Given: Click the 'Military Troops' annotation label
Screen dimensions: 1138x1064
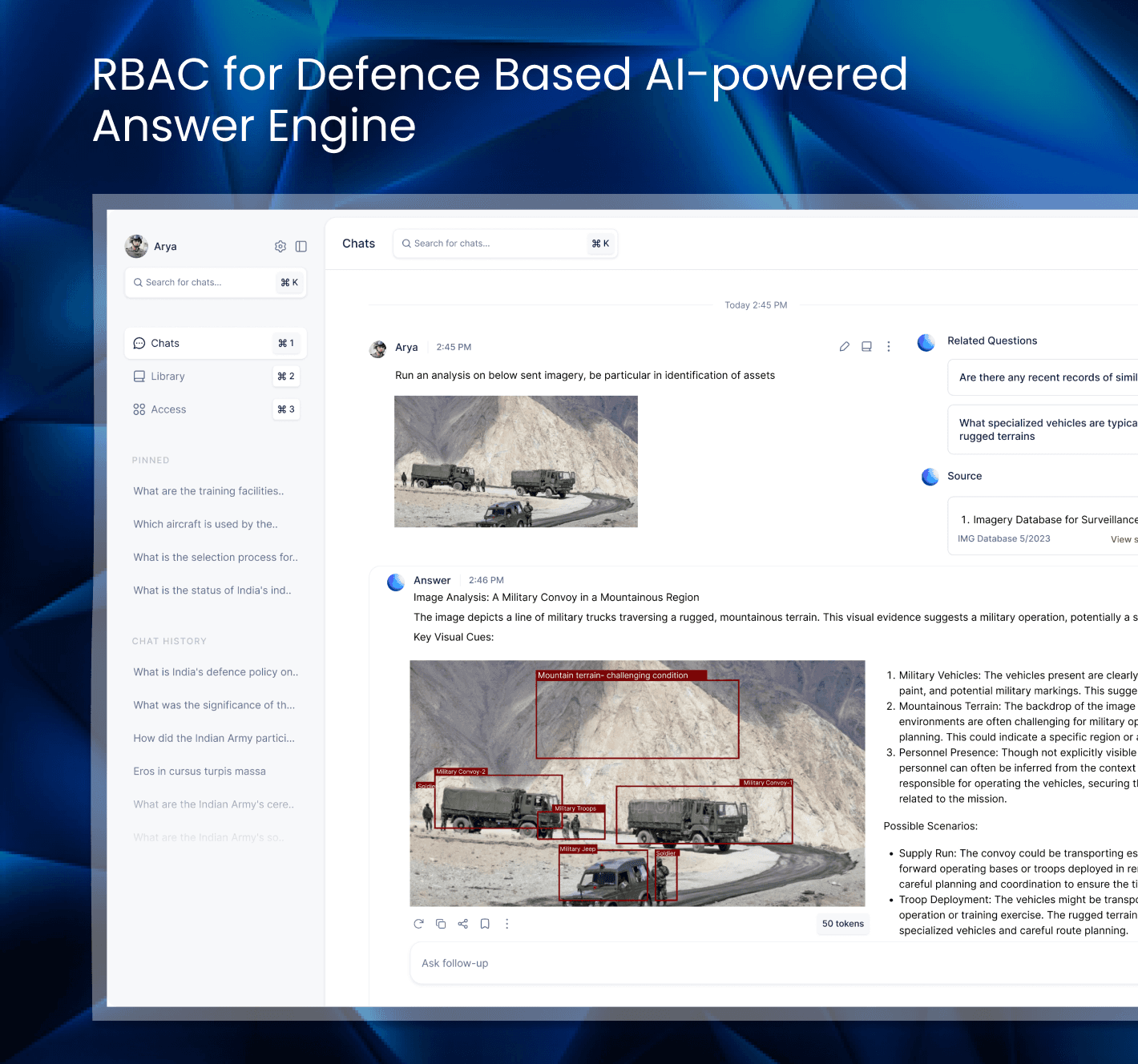Looking at the screenshot, I should [575, 808].
